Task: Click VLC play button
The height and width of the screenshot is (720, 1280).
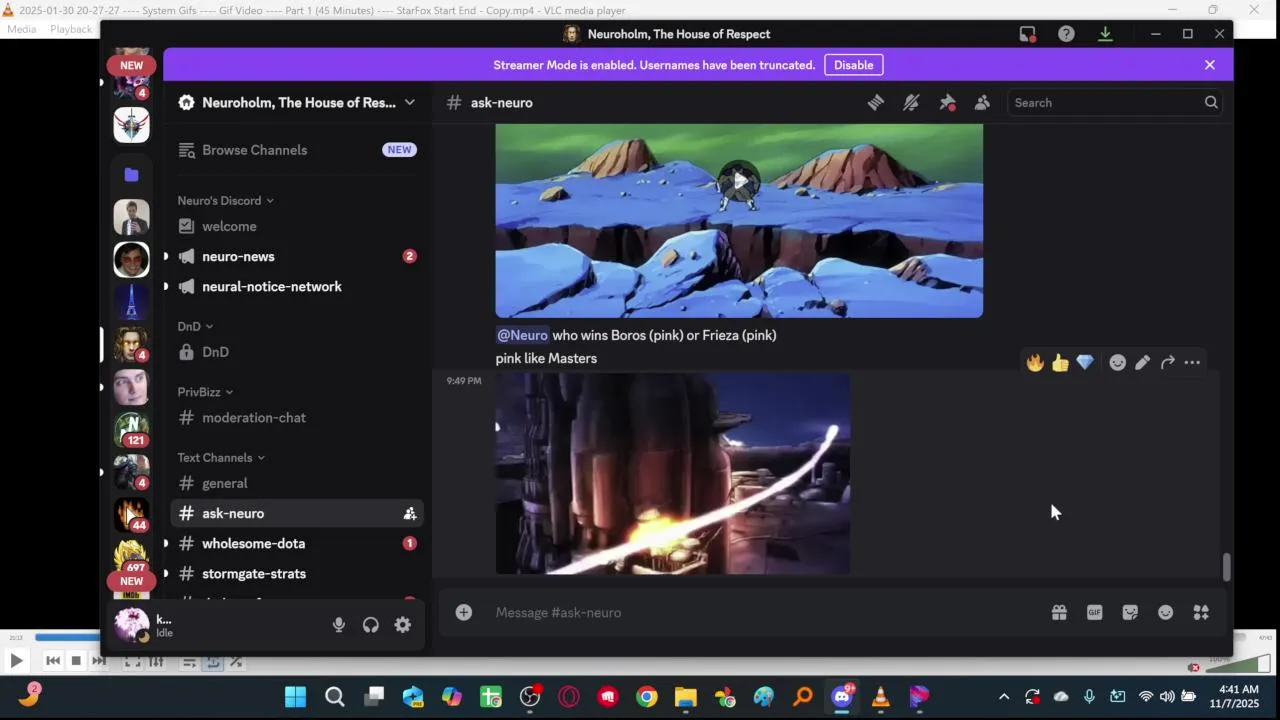Action: [x=16, y=661]
